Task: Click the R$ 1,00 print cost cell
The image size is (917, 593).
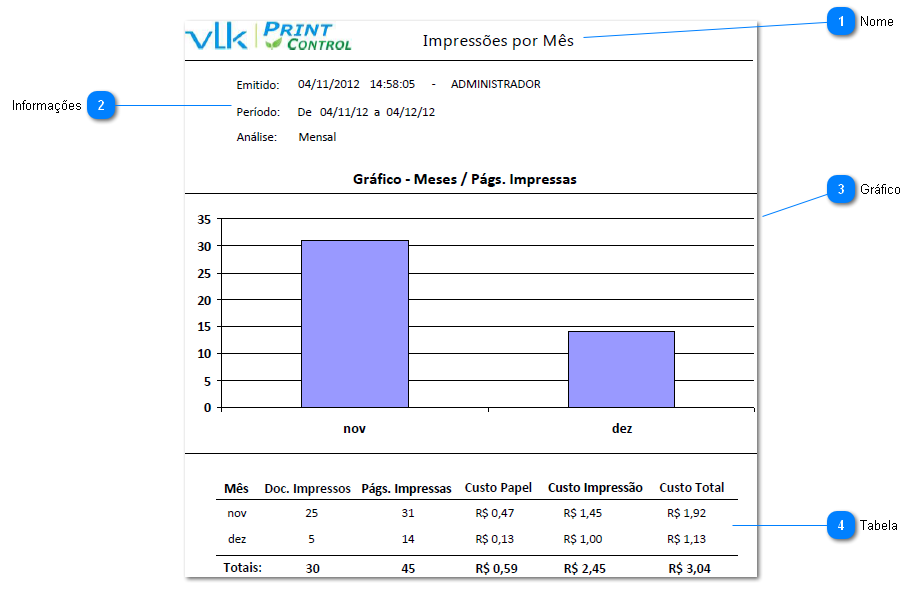Action: point(582,539)
